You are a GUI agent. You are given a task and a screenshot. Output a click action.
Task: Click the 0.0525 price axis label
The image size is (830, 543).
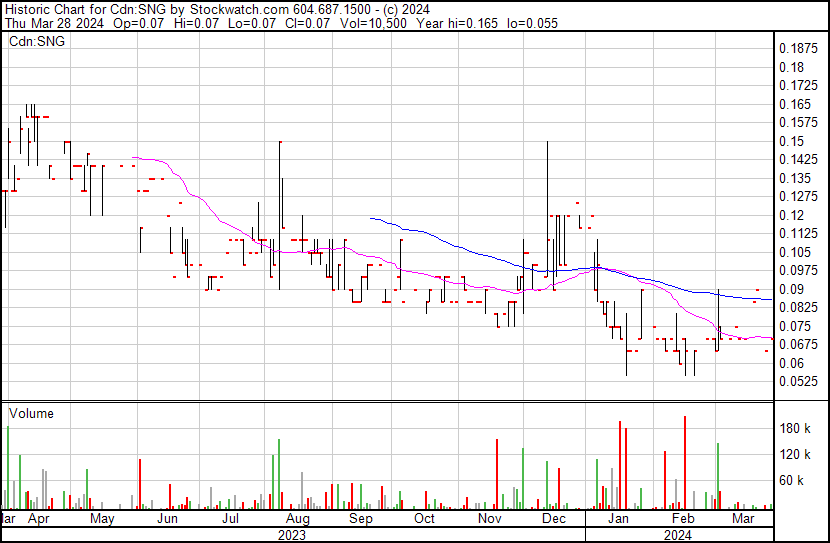click(x=797, y=381)
